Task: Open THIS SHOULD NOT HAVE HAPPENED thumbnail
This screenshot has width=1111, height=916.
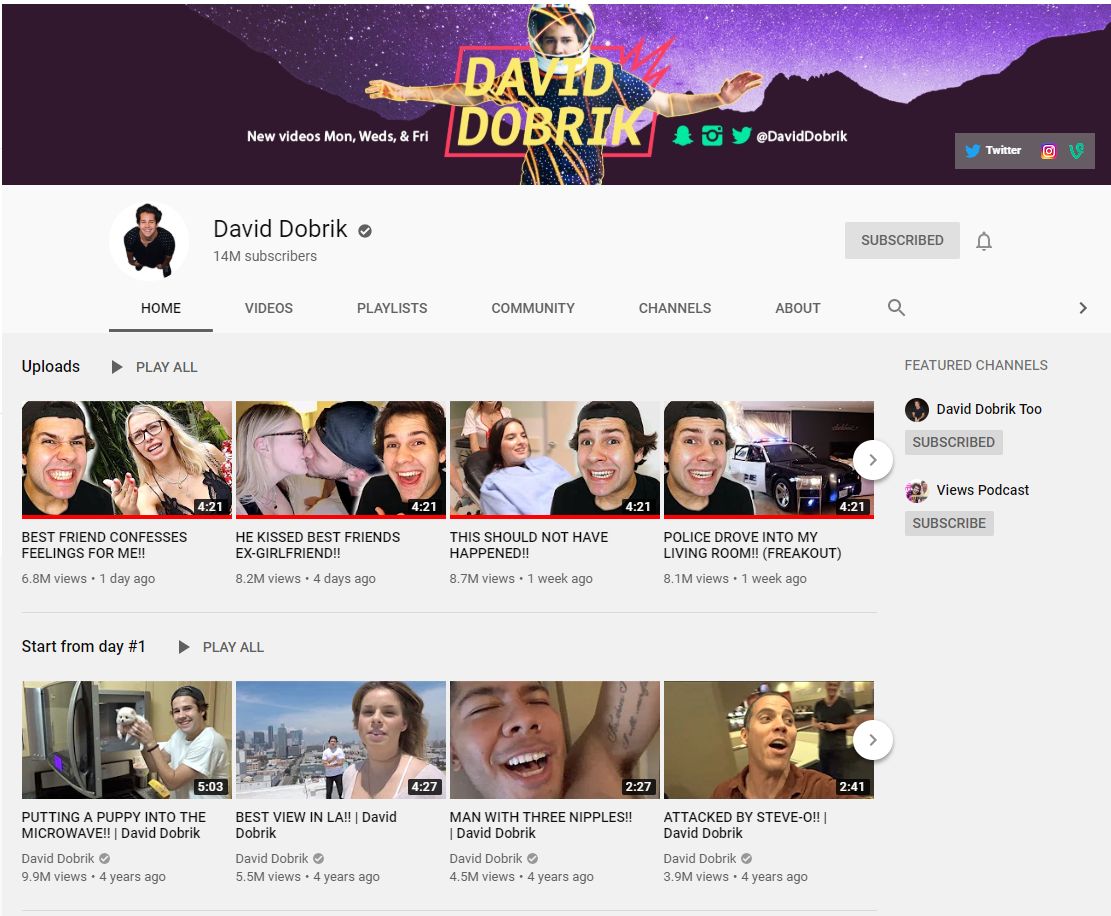Action: point(555,459)
